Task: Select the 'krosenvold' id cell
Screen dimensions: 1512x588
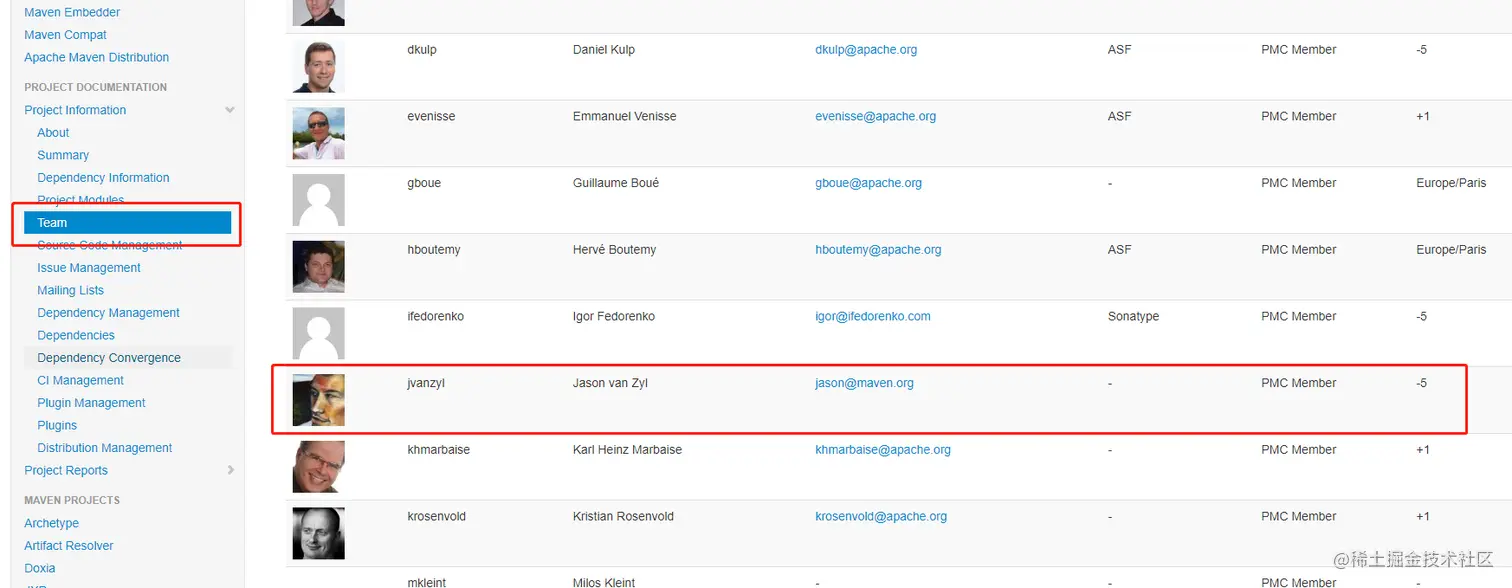Action: coord(437,516)
